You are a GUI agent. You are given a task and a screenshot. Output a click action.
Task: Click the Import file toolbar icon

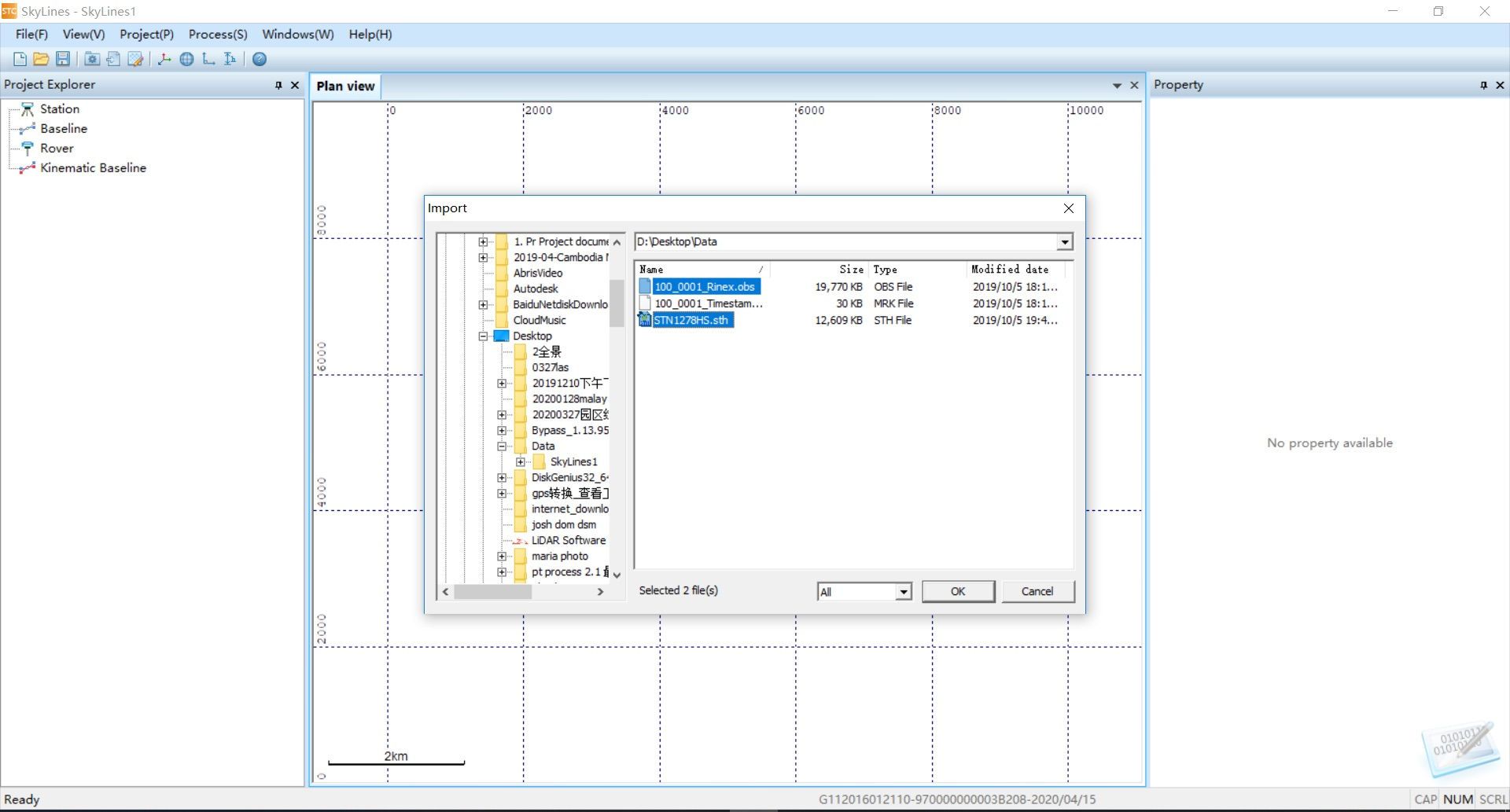[113, 59]
